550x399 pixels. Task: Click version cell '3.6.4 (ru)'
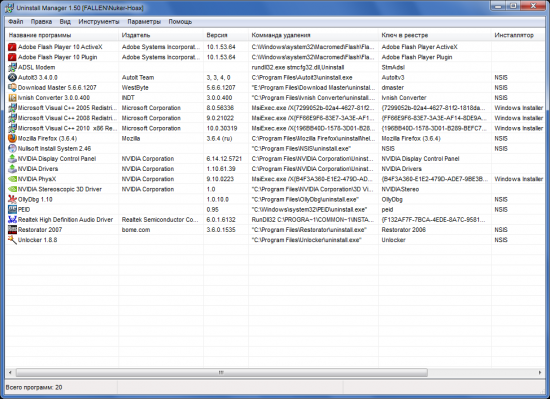click(219, 138)
